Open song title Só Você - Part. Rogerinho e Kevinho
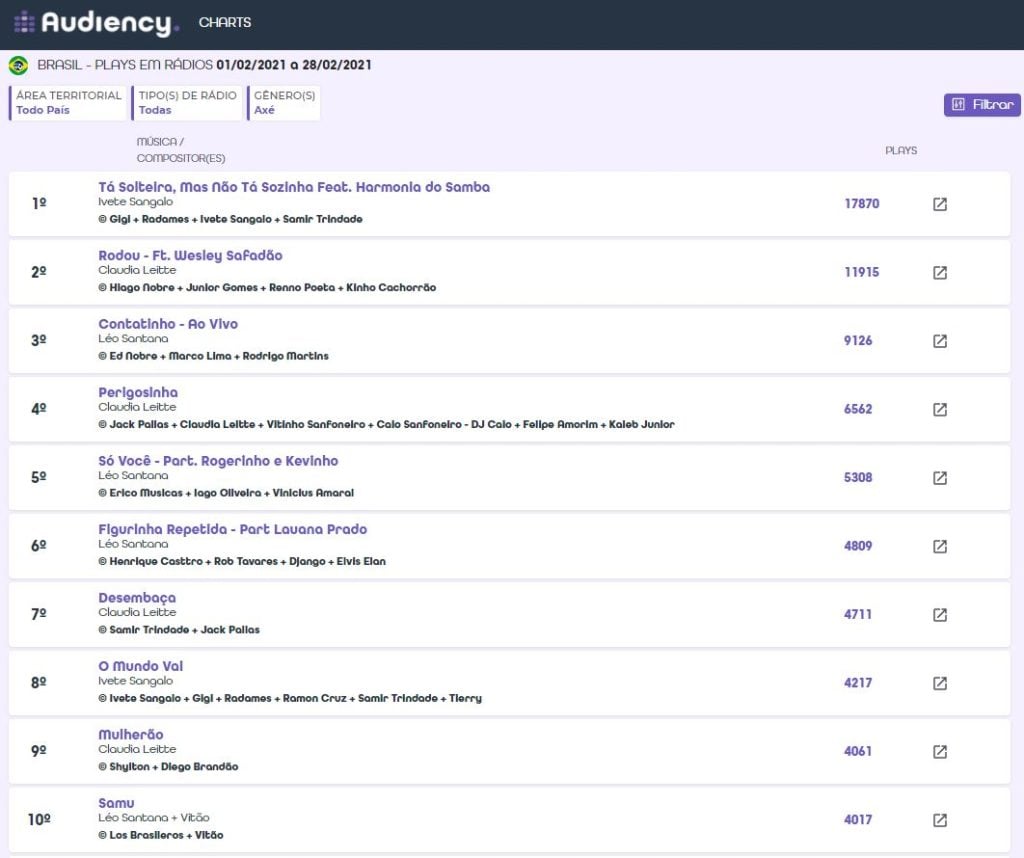 coord(218,461)
